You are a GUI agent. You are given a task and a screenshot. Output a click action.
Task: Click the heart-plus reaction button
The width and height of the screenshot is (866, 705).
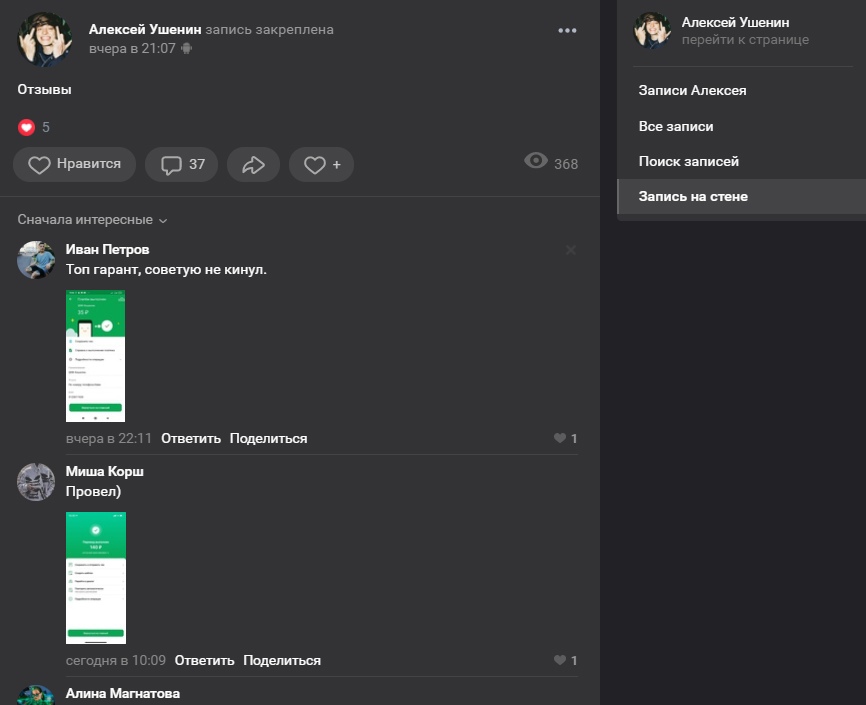click(x=321, y=165)
